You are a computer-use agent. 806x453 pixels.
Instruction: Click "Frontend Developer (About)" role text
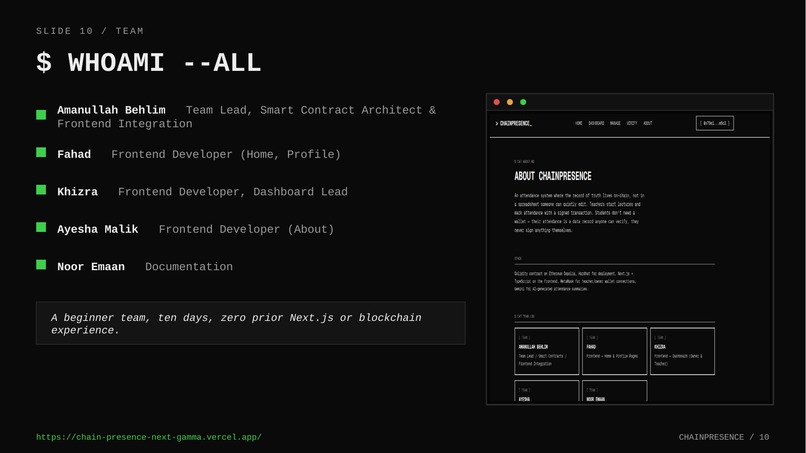click(x=246, y=229)
